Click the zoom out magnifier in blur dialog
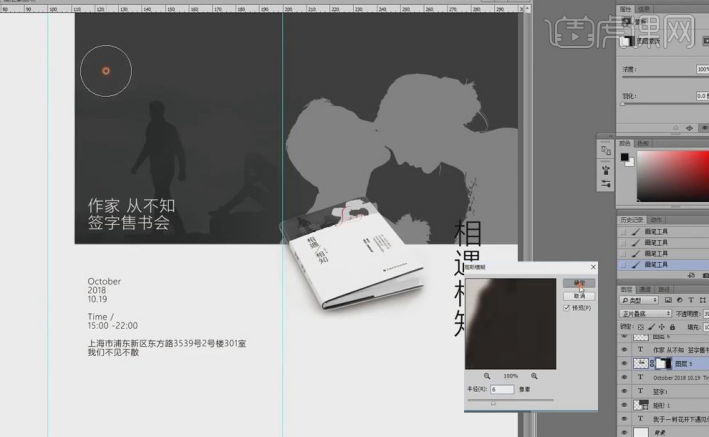Viewport: 709px width, 437px height. click(488, 375)
